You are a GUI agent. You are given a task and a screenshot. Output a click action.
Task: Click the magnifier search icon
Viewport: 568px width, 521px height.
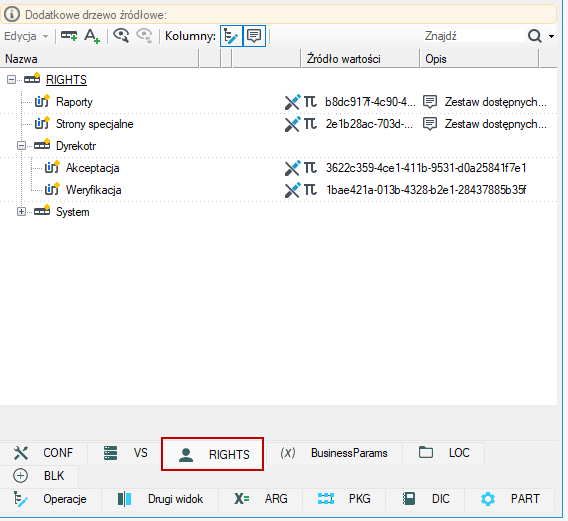tap(535, 36)
